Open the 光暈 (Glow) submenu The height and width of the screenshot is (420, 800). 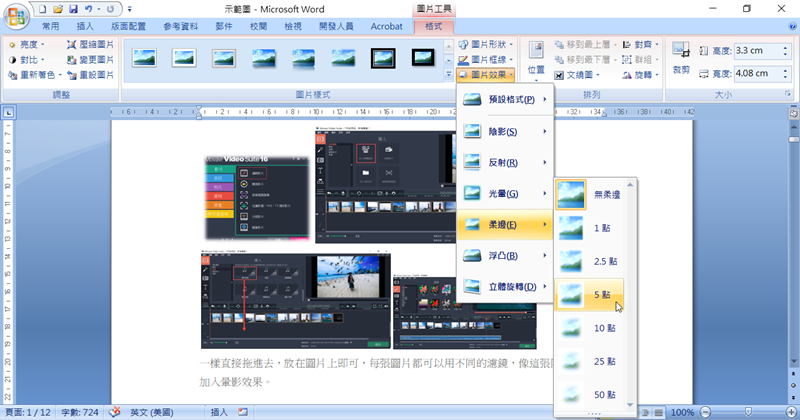pos(504,193)
